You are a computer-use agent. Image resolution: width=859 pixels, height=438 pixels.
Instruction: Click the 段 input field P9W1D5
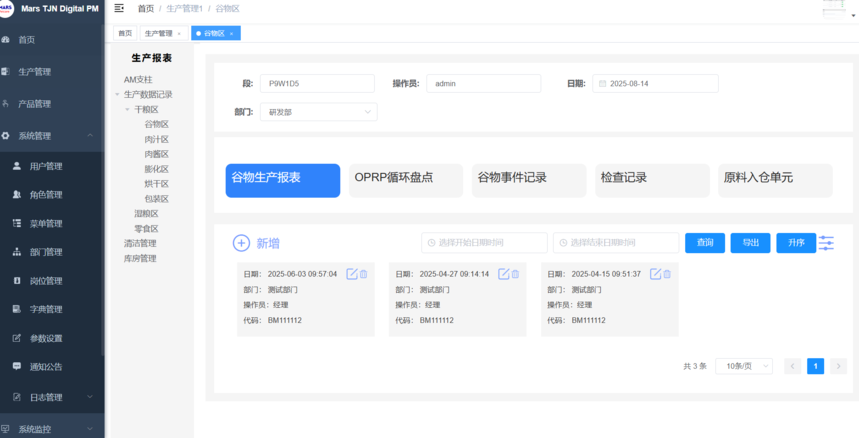pyautogui.click(x=317, y=83)
